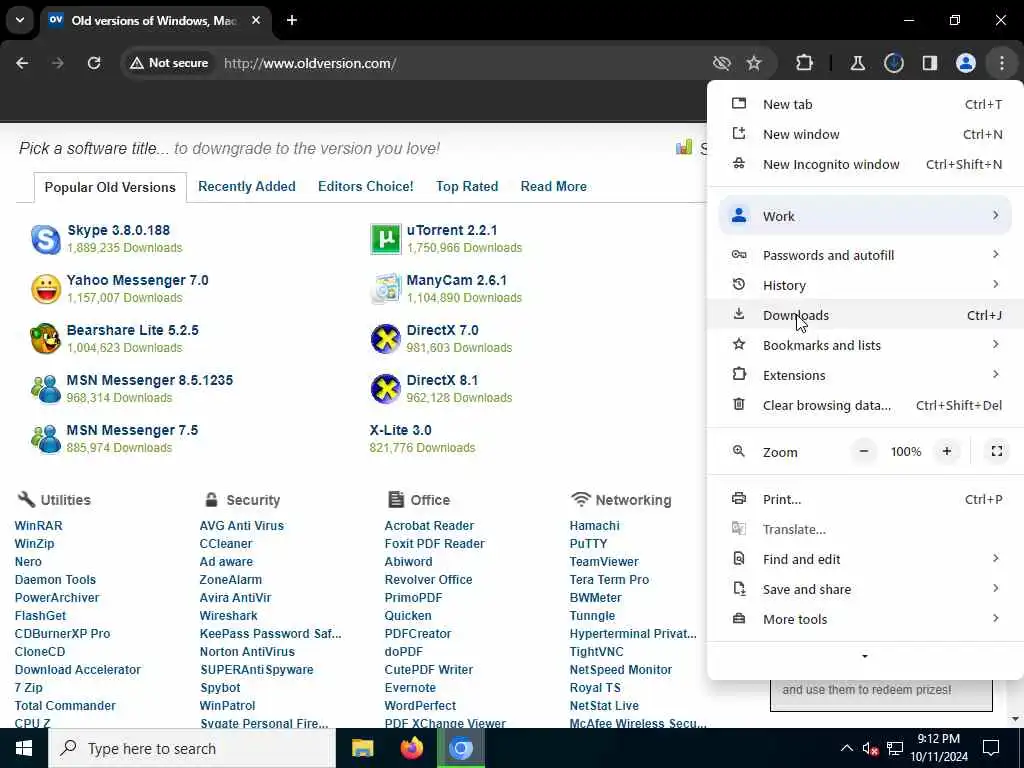Open the TeamViewer link under Networking
This screenshot has height=768, width=1024.
point(604,561)
